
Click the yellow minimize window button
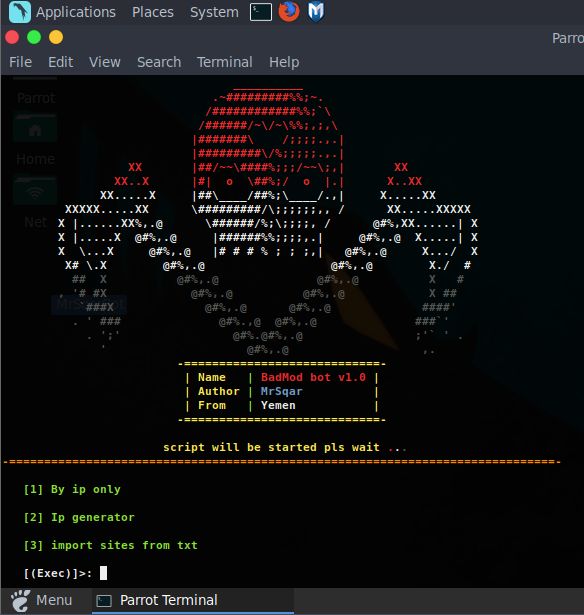pos(56,37)
